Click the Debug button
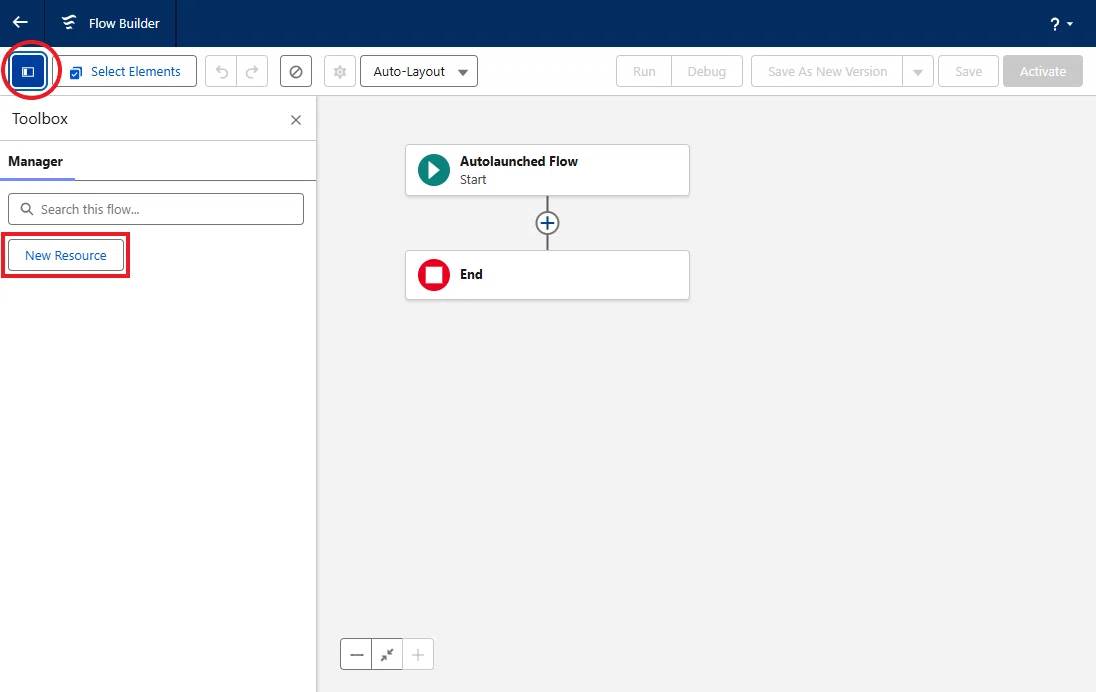 [x=707, y=71]
